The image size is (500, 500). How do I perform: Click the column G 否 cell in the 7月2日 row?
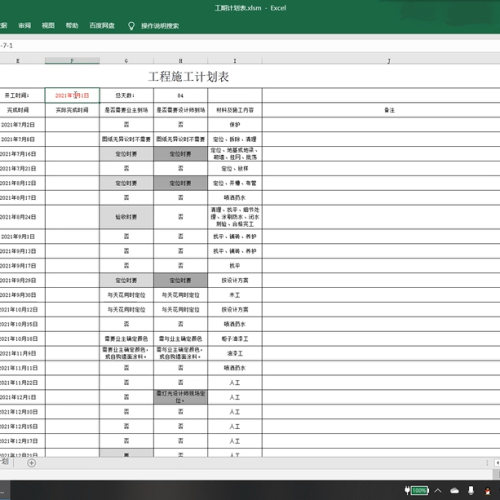(126, 125)
